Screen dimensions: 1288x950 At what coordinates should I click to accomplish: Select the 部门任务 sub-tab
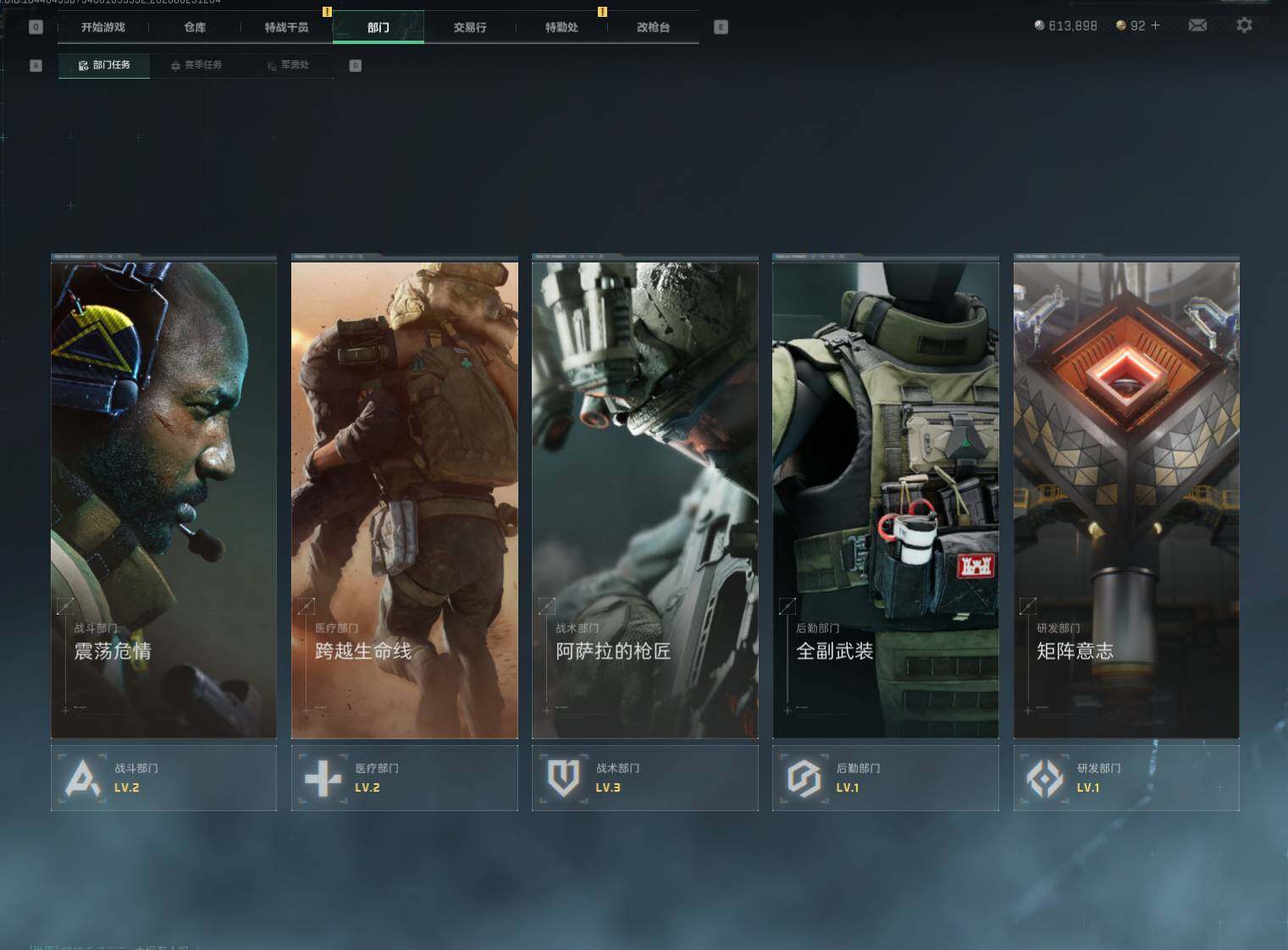(104, 65)
